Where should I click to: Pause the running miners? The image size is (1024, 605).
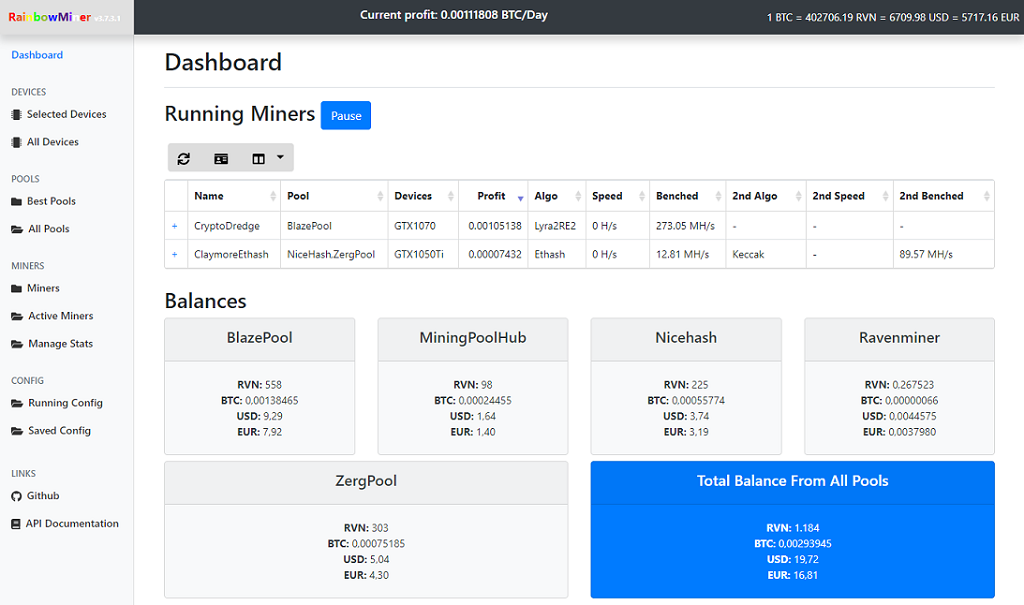tap(345, 116)
